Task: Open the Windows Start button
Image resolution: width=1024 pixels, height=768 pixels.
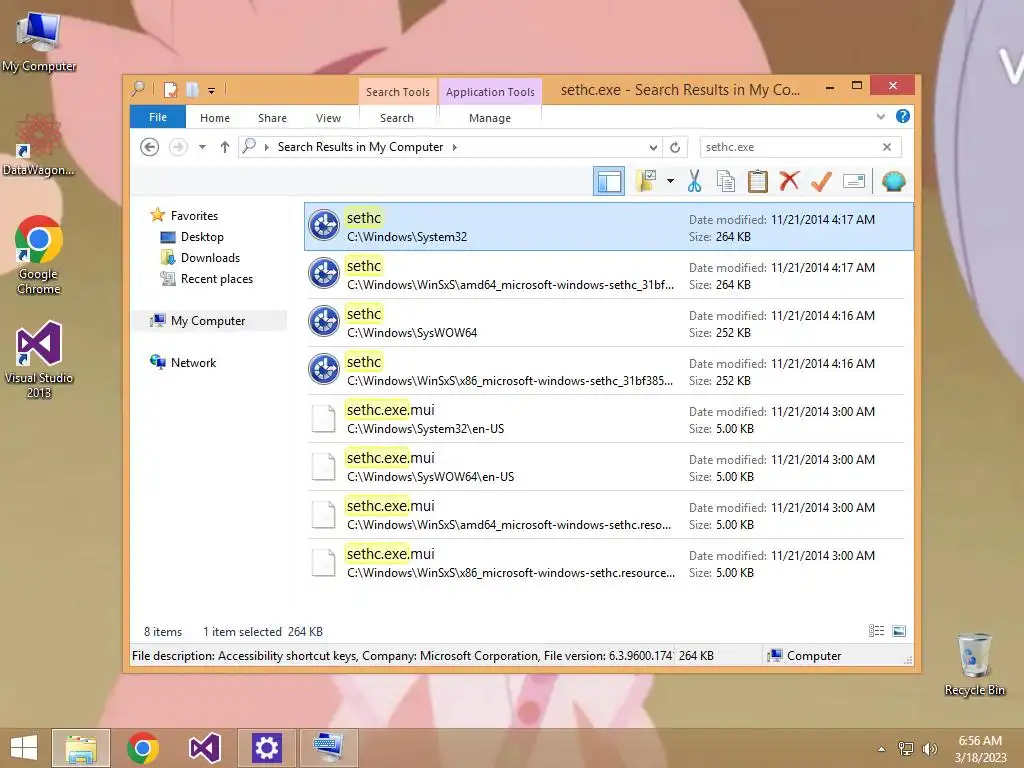Action: (x=24, y=748)
